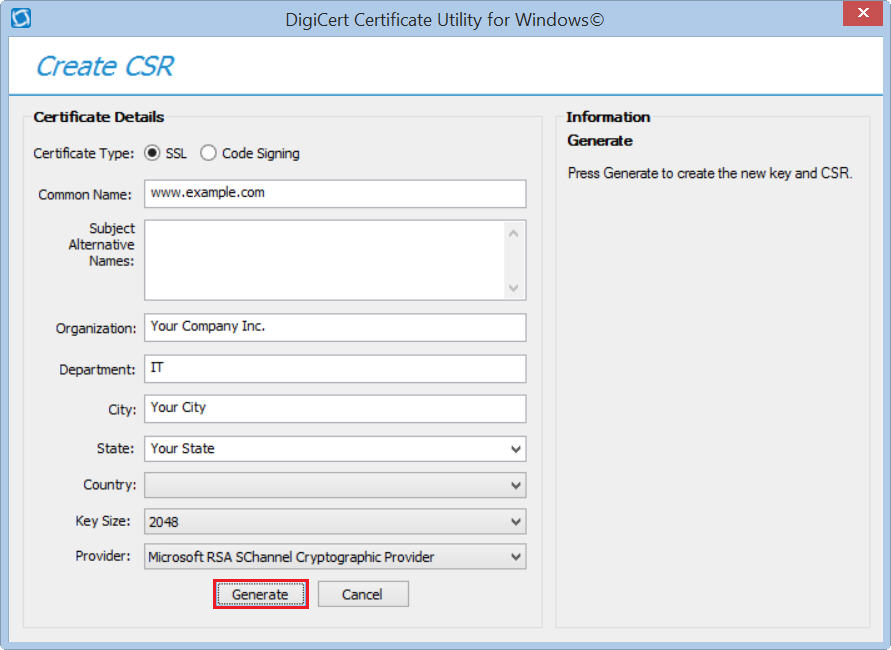Viewport: 891px width, 650px height.
Task: Click the window title bar text
Action: (445, 19)
